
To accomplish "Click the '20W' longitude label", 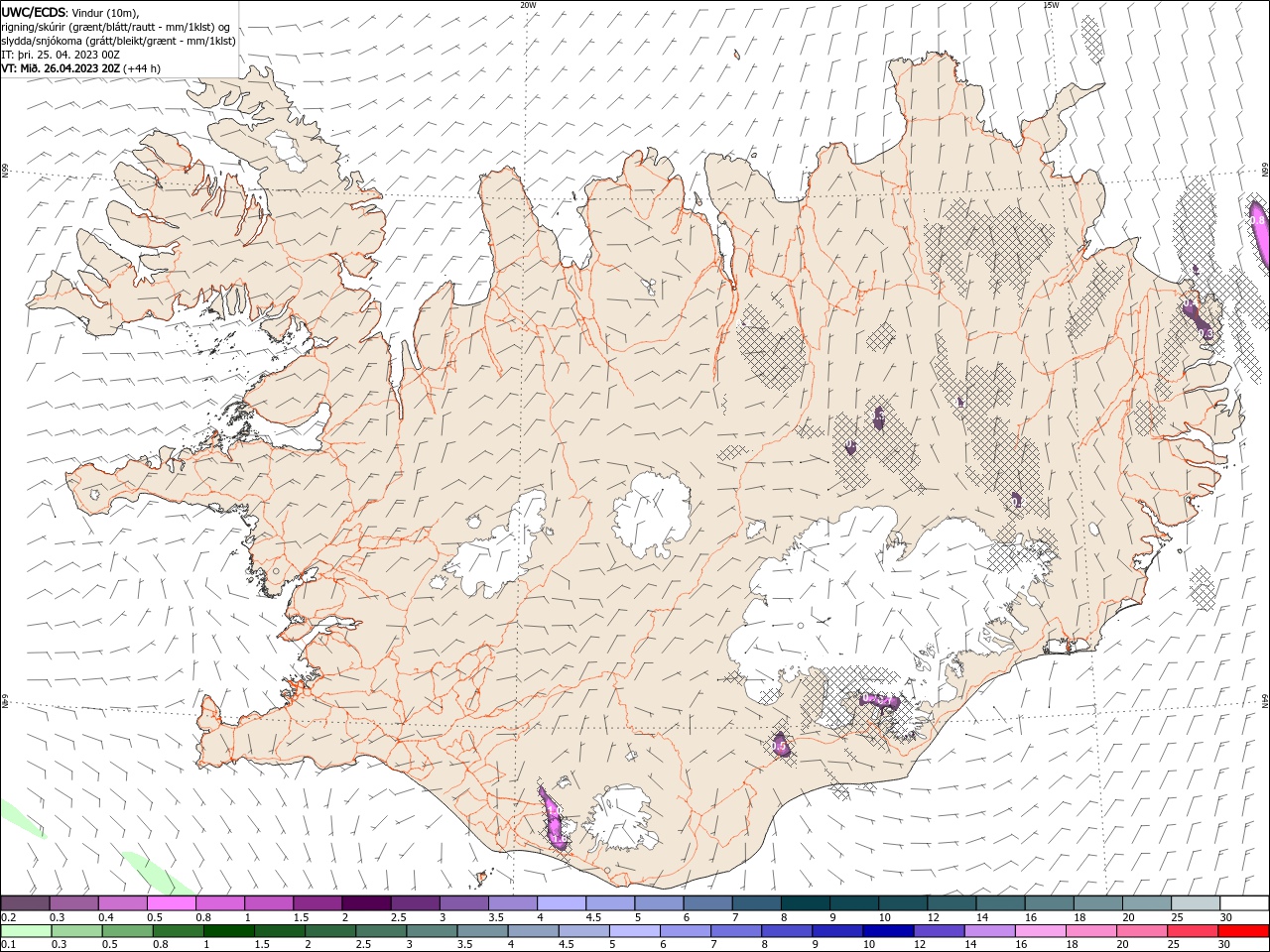I will point(528,5).
